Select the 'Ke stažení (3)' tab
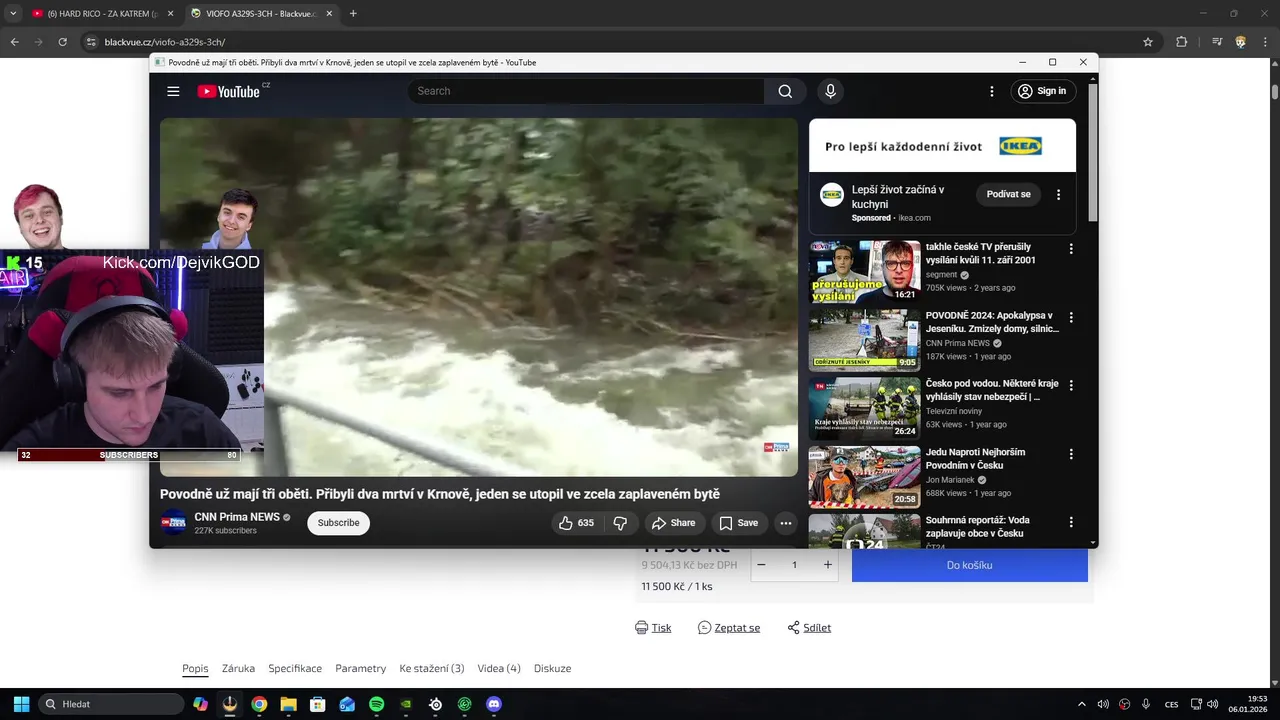1280x720 pixels. 432,669
